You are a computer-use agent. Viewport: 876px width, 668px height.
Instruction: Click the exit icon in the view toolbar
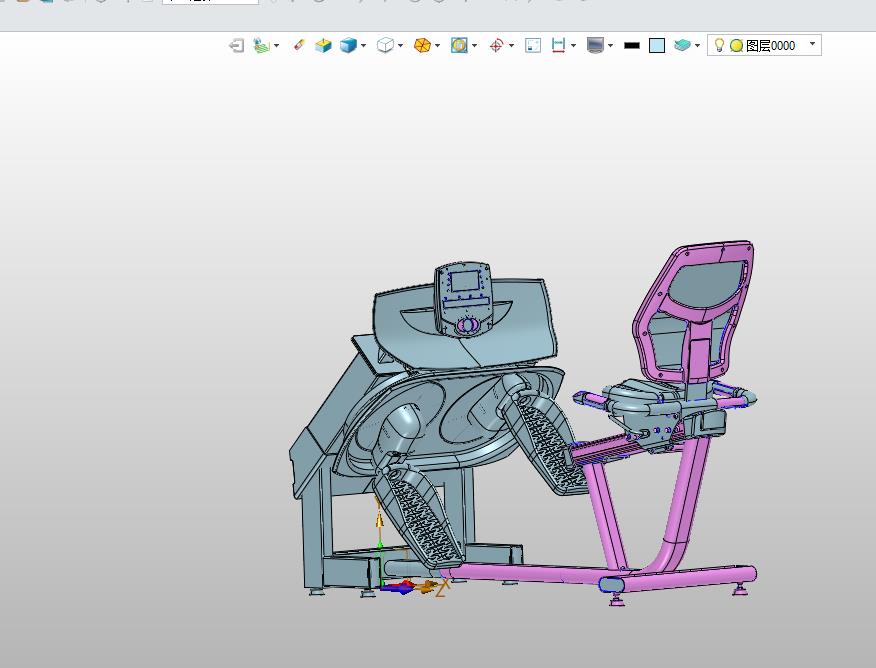(x=237, y=45)
